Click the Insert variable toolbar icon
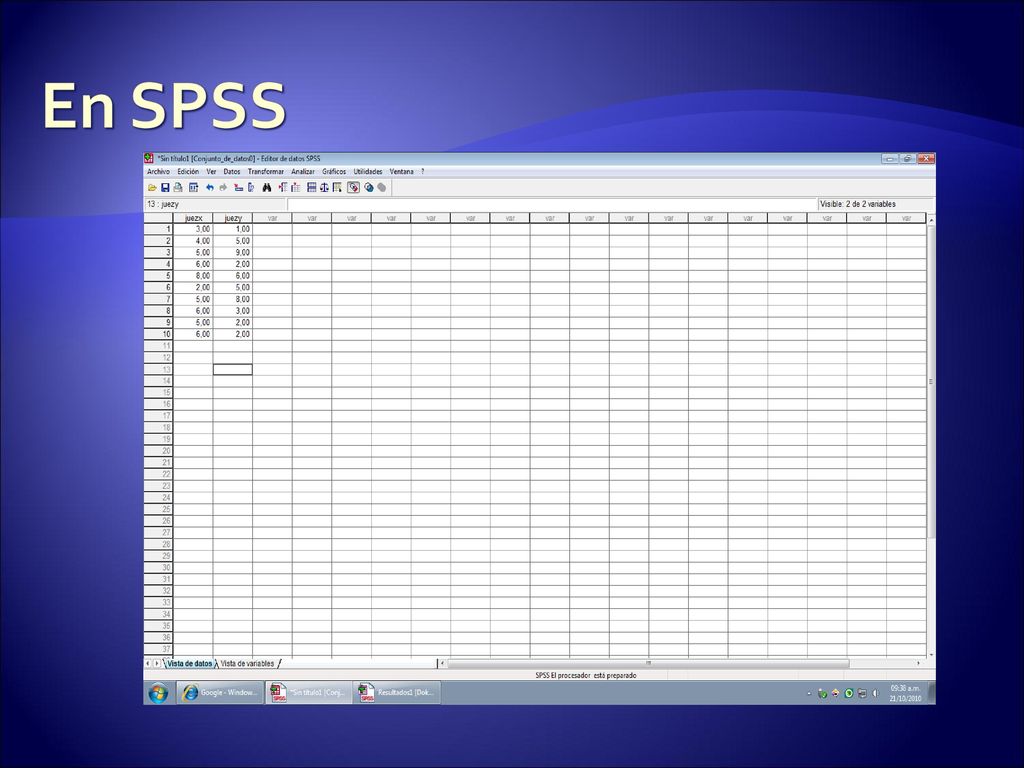This screenshot has height=768, width=1024. click(x=295, y=187)
